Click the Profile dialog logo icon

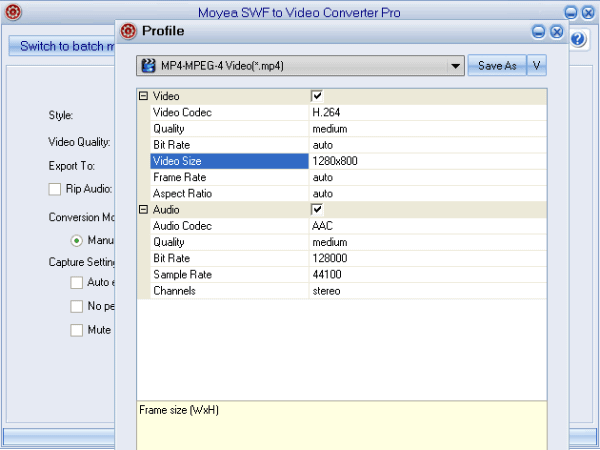[x=128, y=31]
